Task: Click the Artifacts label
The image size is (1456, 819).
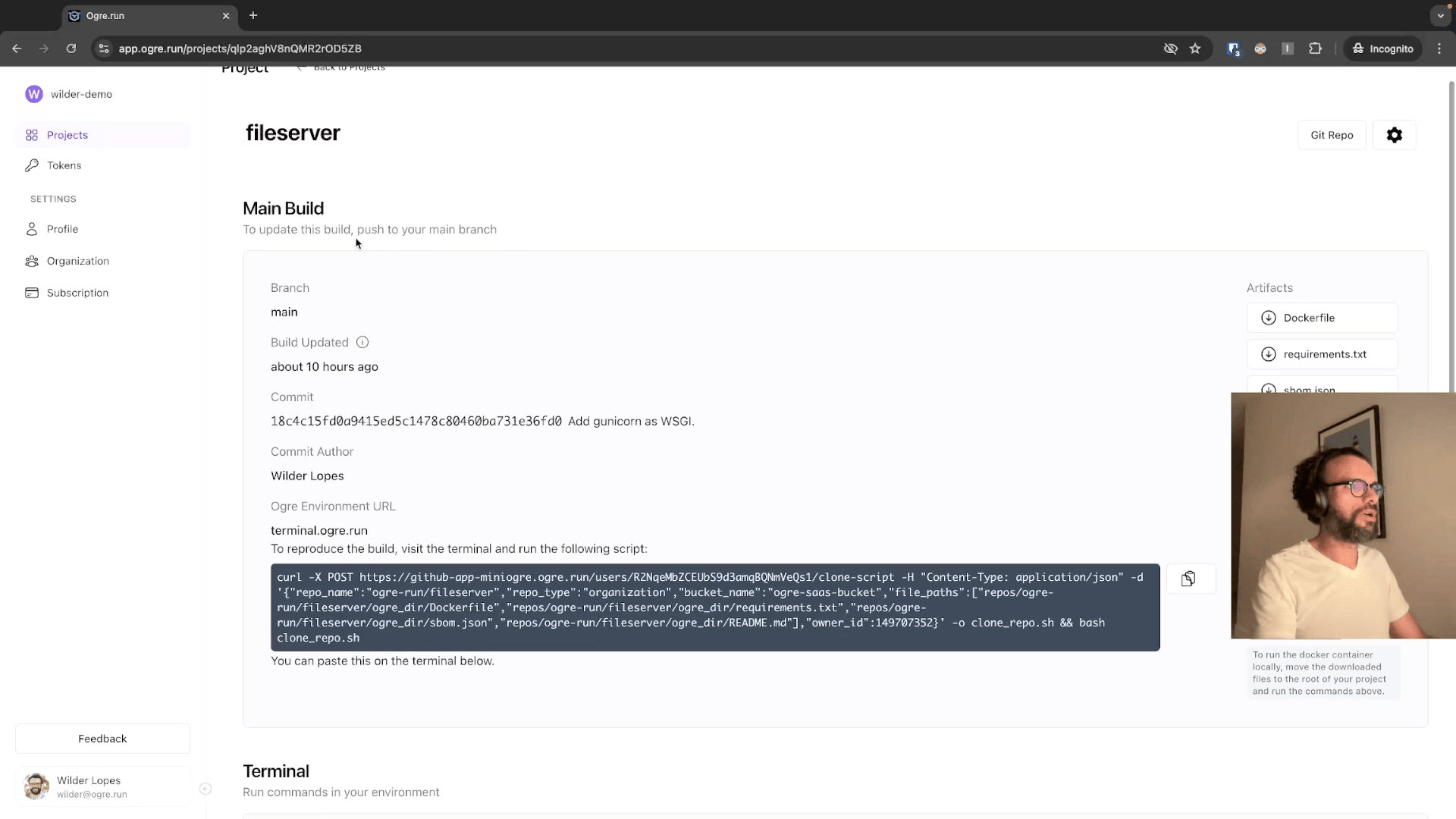Action: [x=1269, y=288]
